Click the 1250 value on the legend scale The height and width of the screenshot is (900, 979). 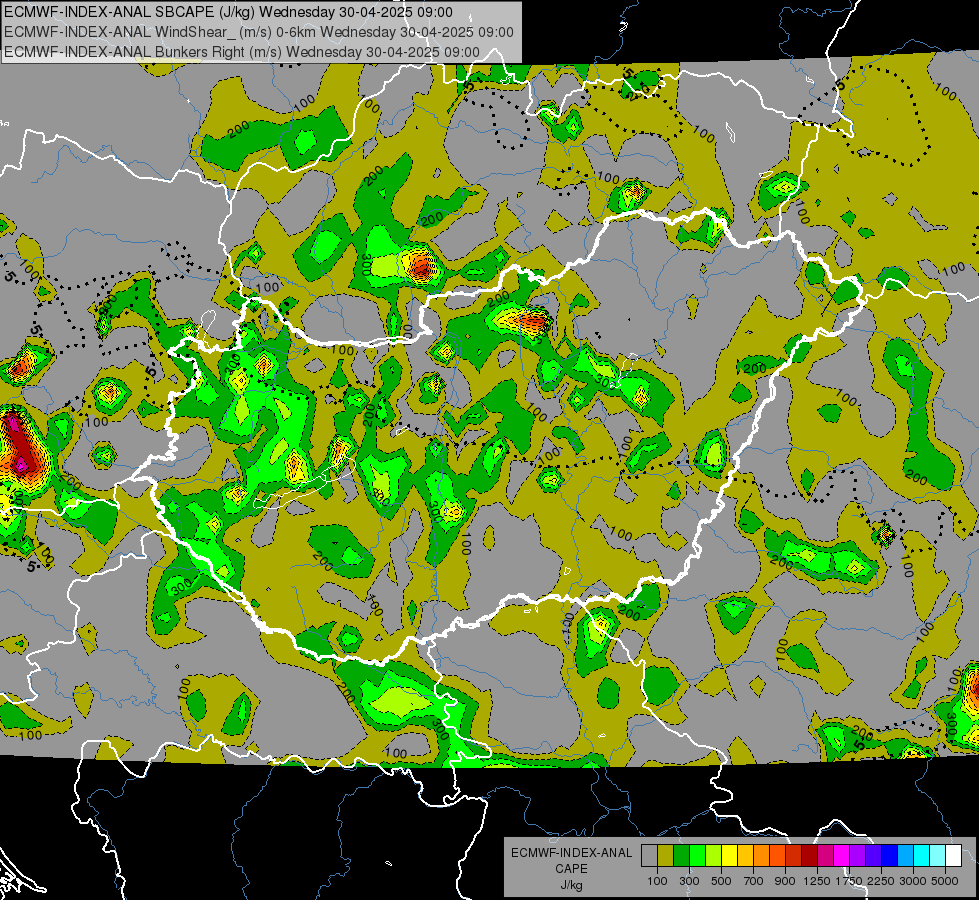(x=817, y=881)
